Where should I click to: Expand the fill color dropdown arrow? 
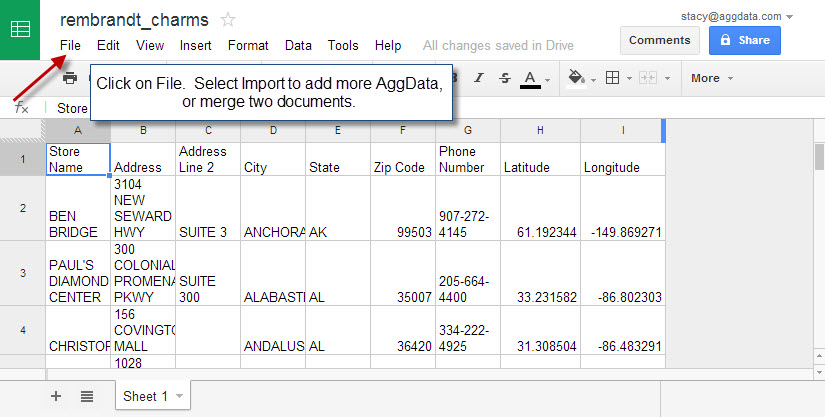coord(593,80)
